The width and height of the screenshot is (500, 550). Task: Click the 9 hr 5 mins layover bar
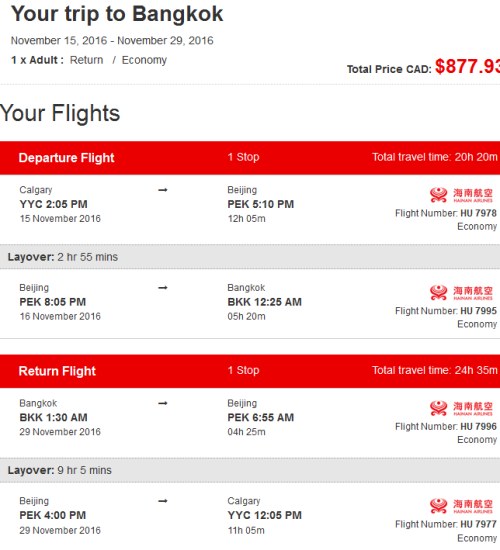[250, 470]
